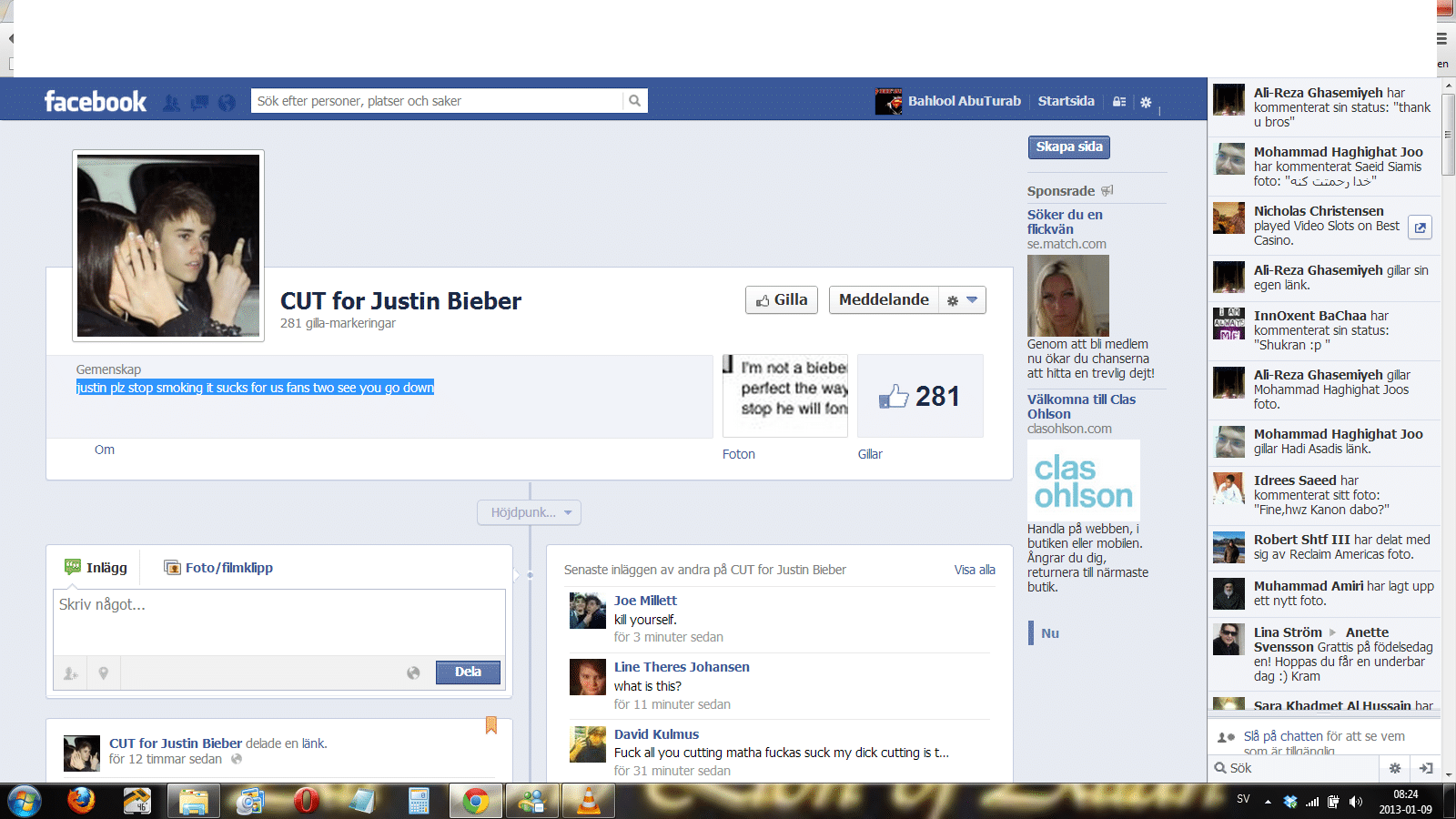Viewport: 1456px width, 819px height.
Task: Click in the Facebook search field
Action: tap(437, 101)
